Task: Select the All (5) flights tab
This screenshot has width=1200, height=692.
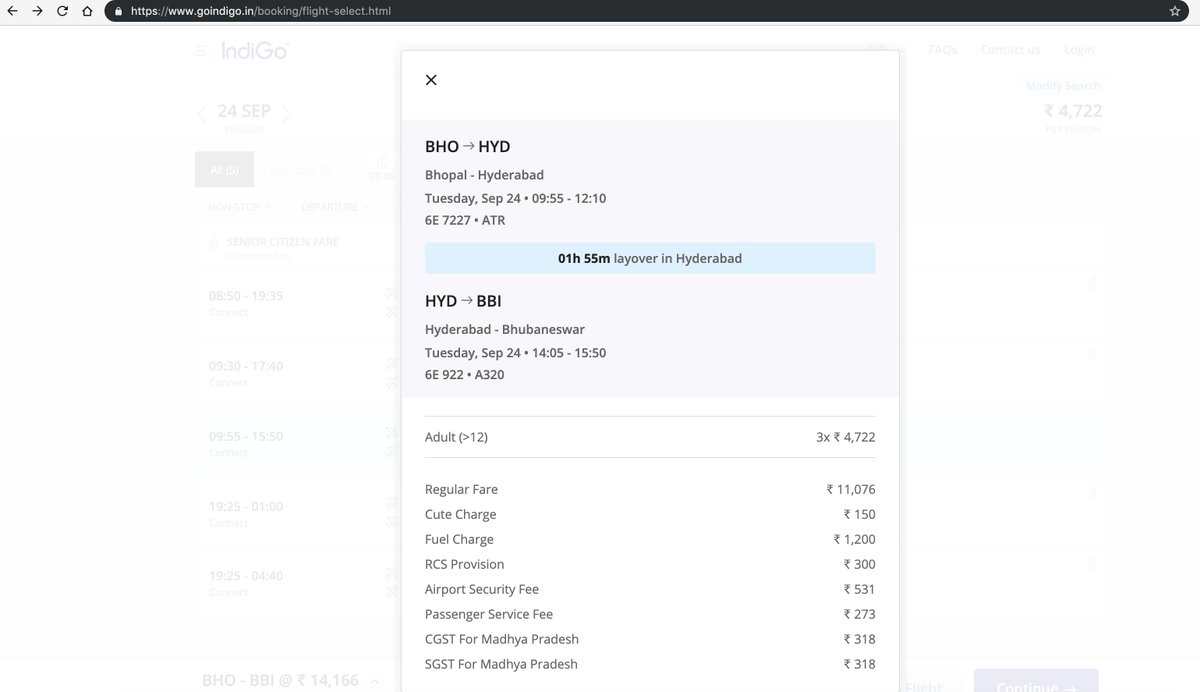Action: click(224, 170)
